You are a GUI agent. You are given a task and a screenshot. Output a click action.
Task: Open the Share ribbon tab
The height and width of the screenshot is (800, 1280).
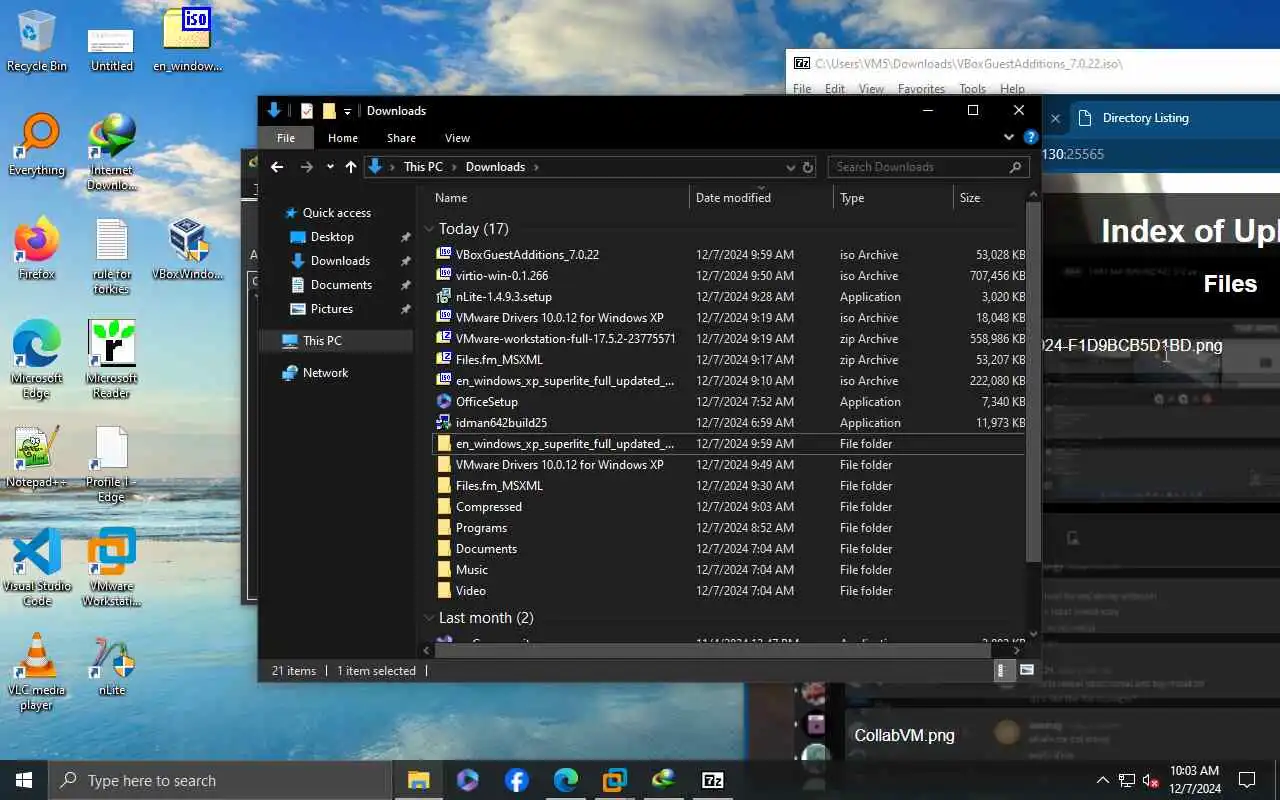click(401, 138)
